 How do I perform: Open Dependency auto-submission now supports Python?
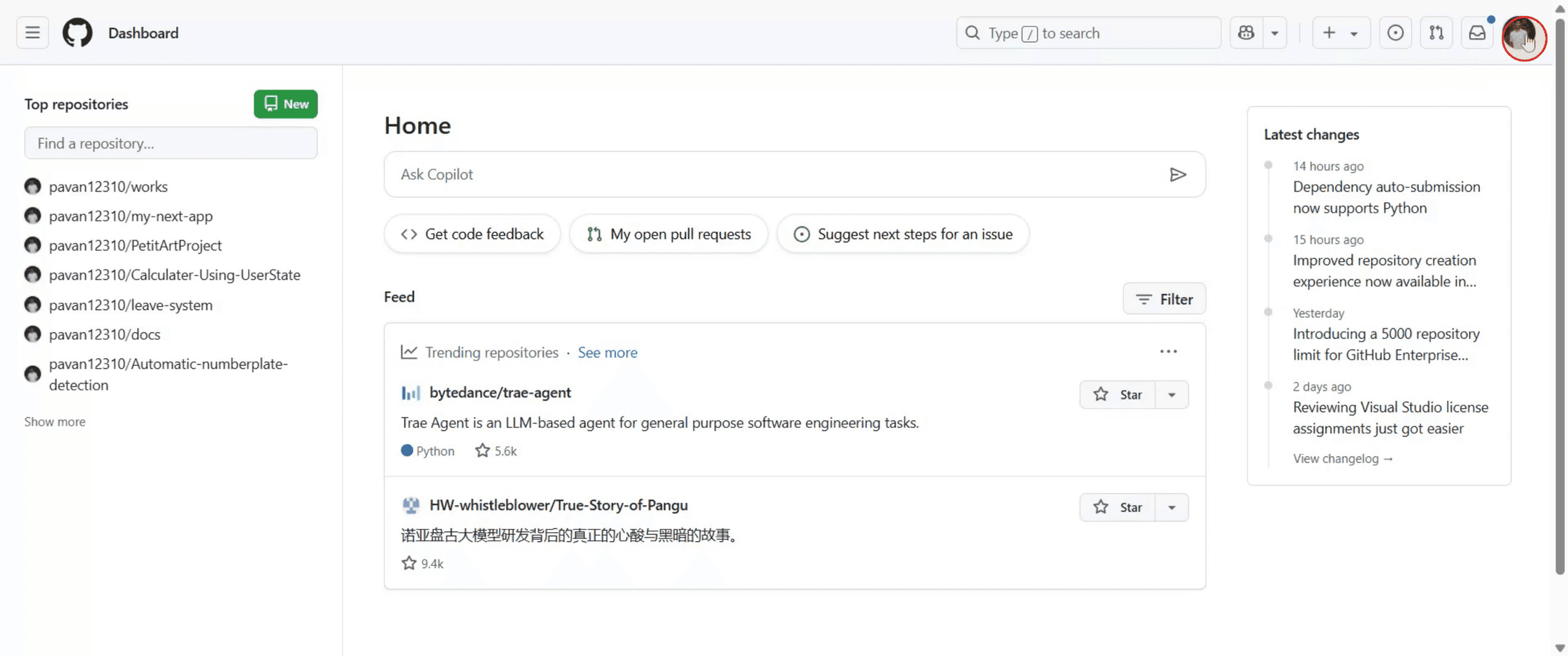pos(1387,197)
